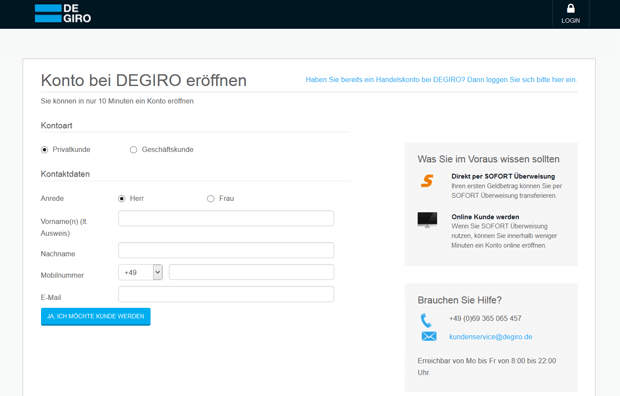Image resolution: width=620 pixels, height=396 pixels.
Task: Follow the 'Haben Sie bereits ein Handelskonto' login link
Action: click(x=441, y=80)
